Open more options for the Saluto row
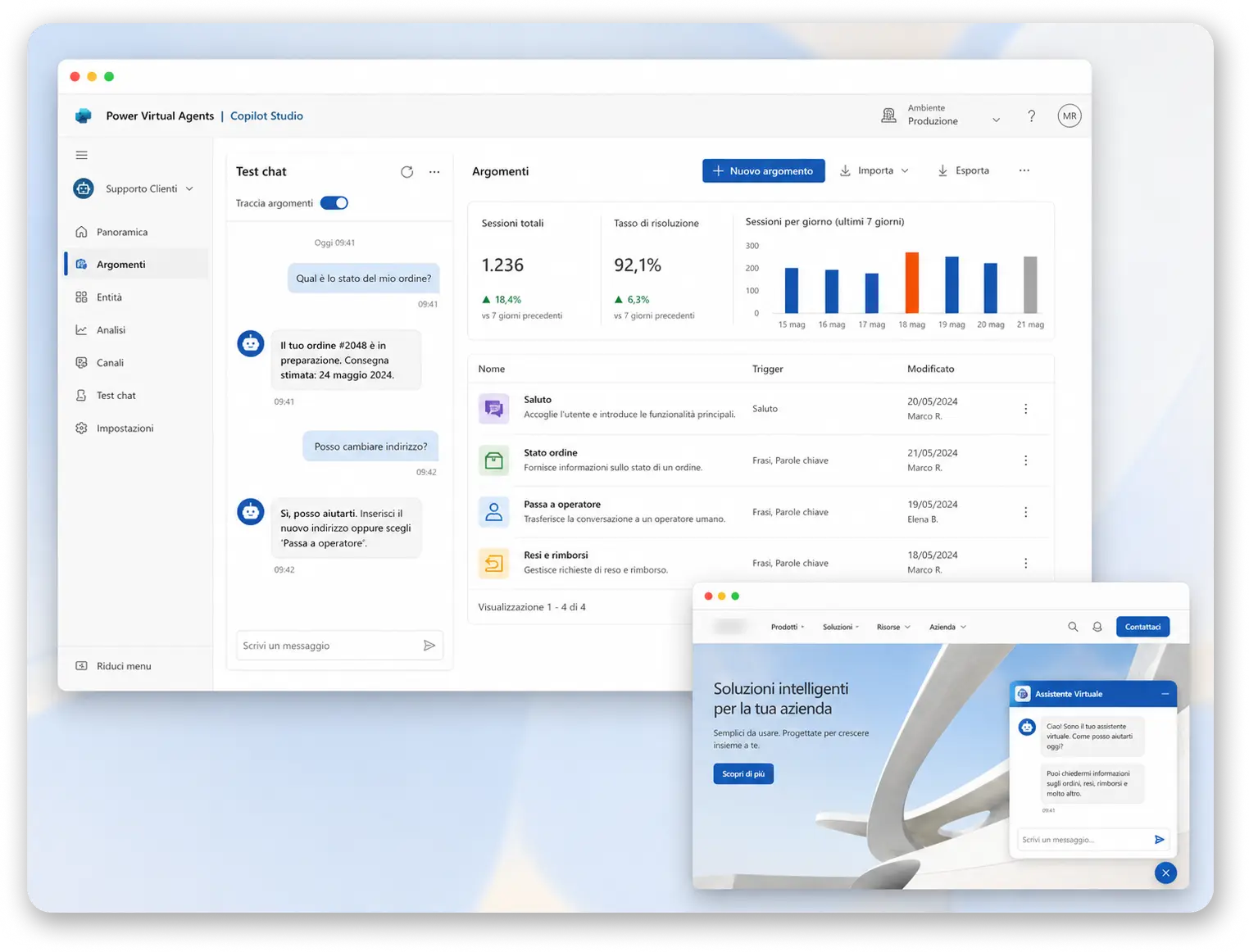1249x952 pixels. coord(1025,409)
